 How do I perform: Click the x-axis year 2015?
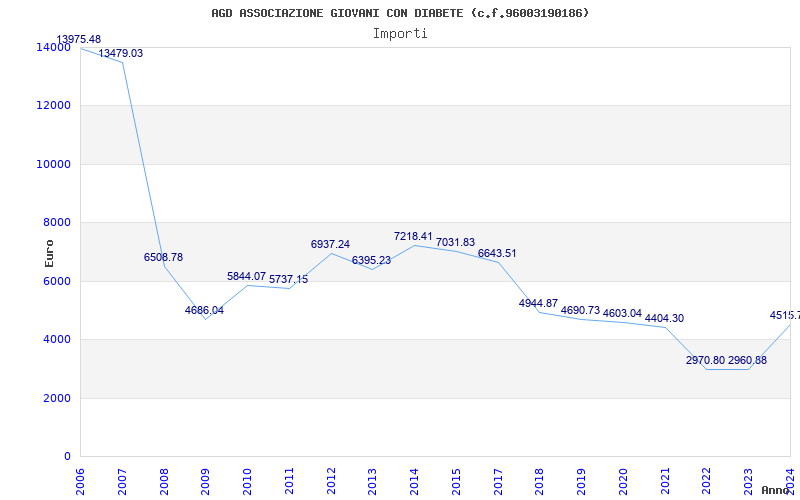coord(457,481)
